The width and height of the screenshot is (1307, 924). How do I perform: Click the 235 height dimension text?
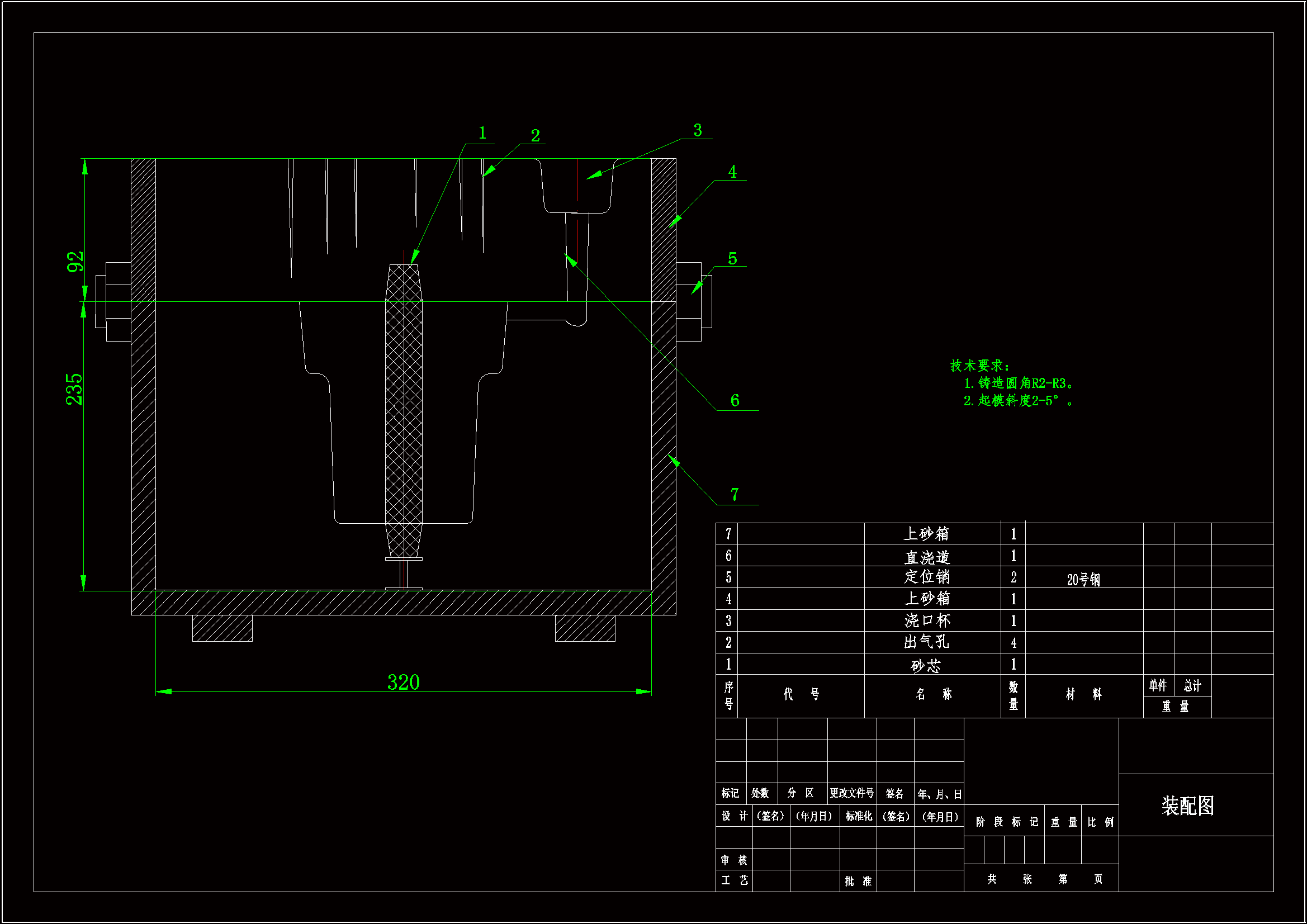pyautogui.click(x=74, y=390)
